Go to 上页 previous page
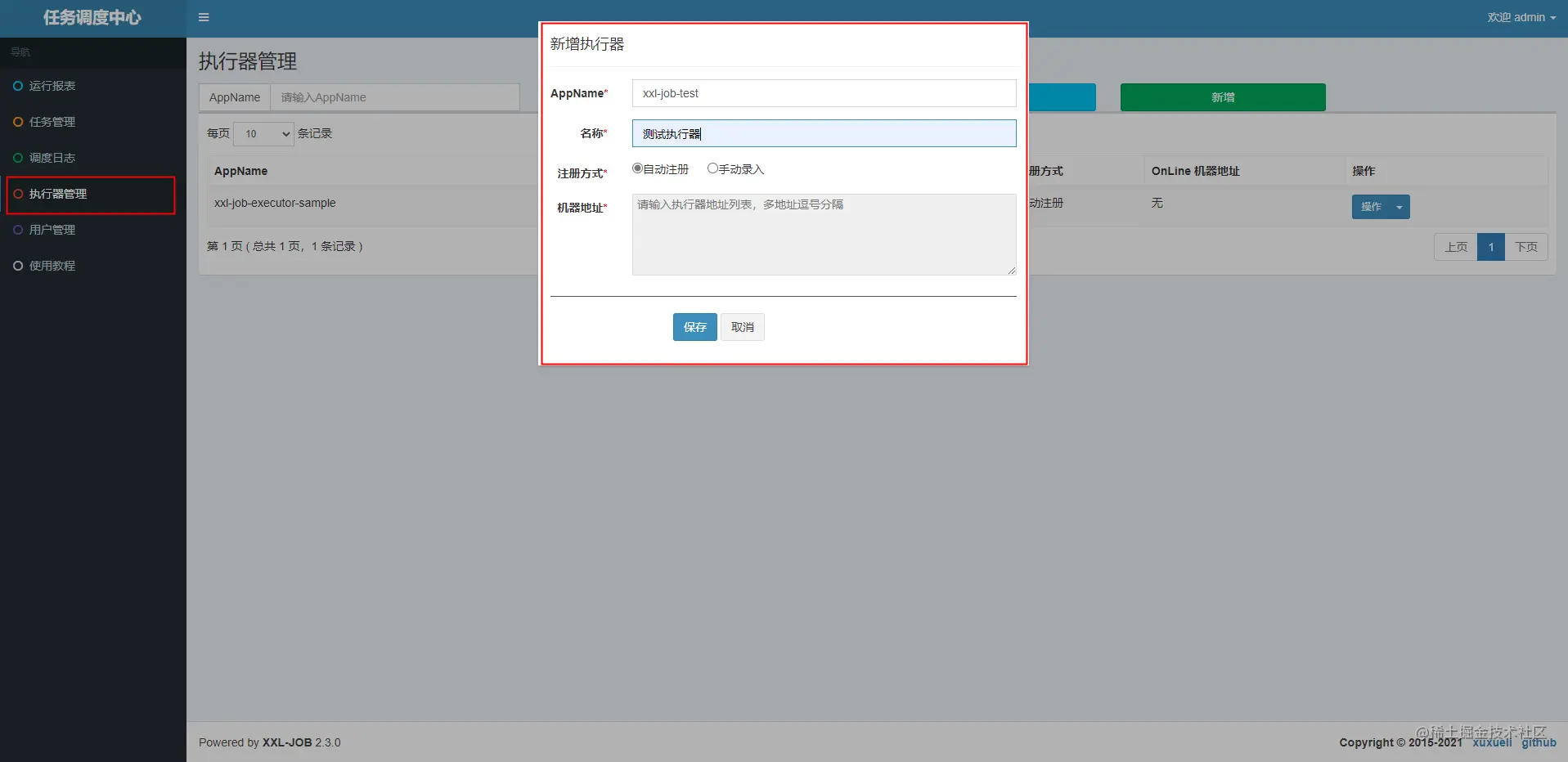 (x=1456, y=247)
